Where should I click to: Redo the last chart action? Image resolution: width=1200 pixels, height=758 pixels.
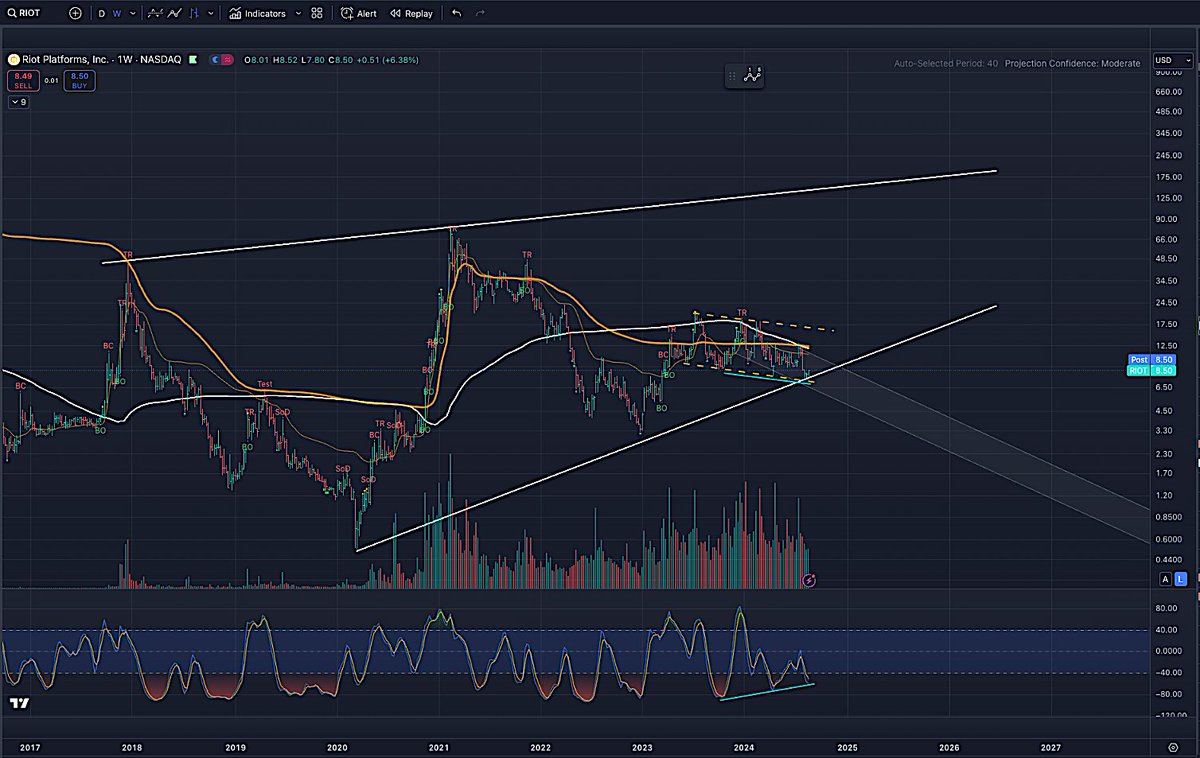[x=481, y=14]
